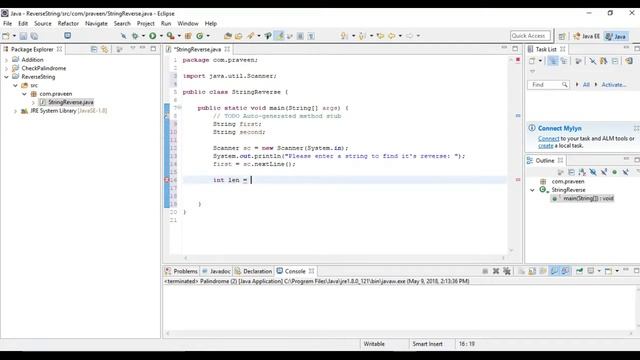Run the program with green Run button
The height and width of the screenshot is (360, 640).
tap(153, 36)
